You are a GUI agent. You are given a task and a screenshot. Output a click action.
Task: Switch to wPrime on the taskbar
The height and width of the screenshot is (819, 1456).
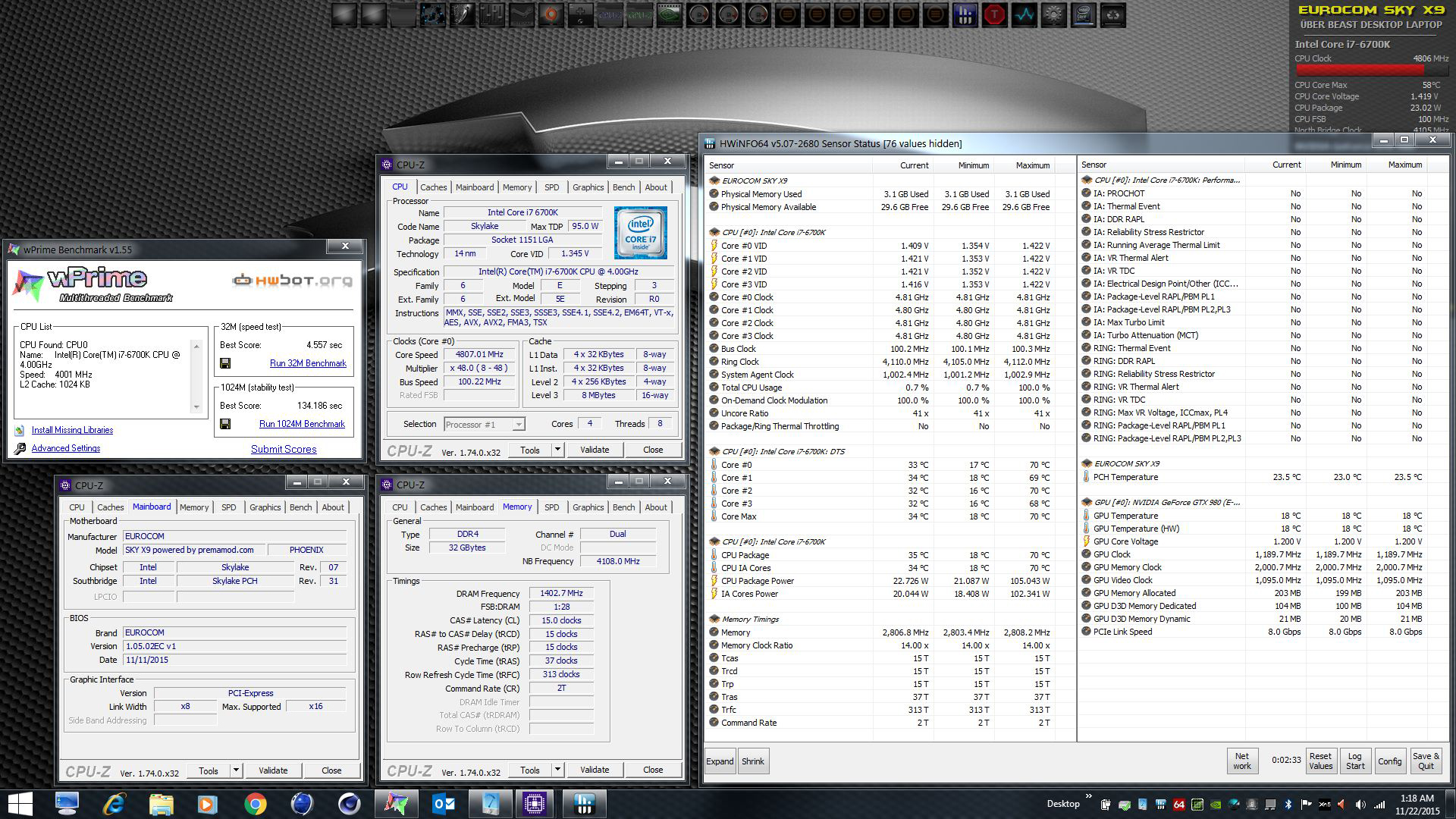coord(396,803)
